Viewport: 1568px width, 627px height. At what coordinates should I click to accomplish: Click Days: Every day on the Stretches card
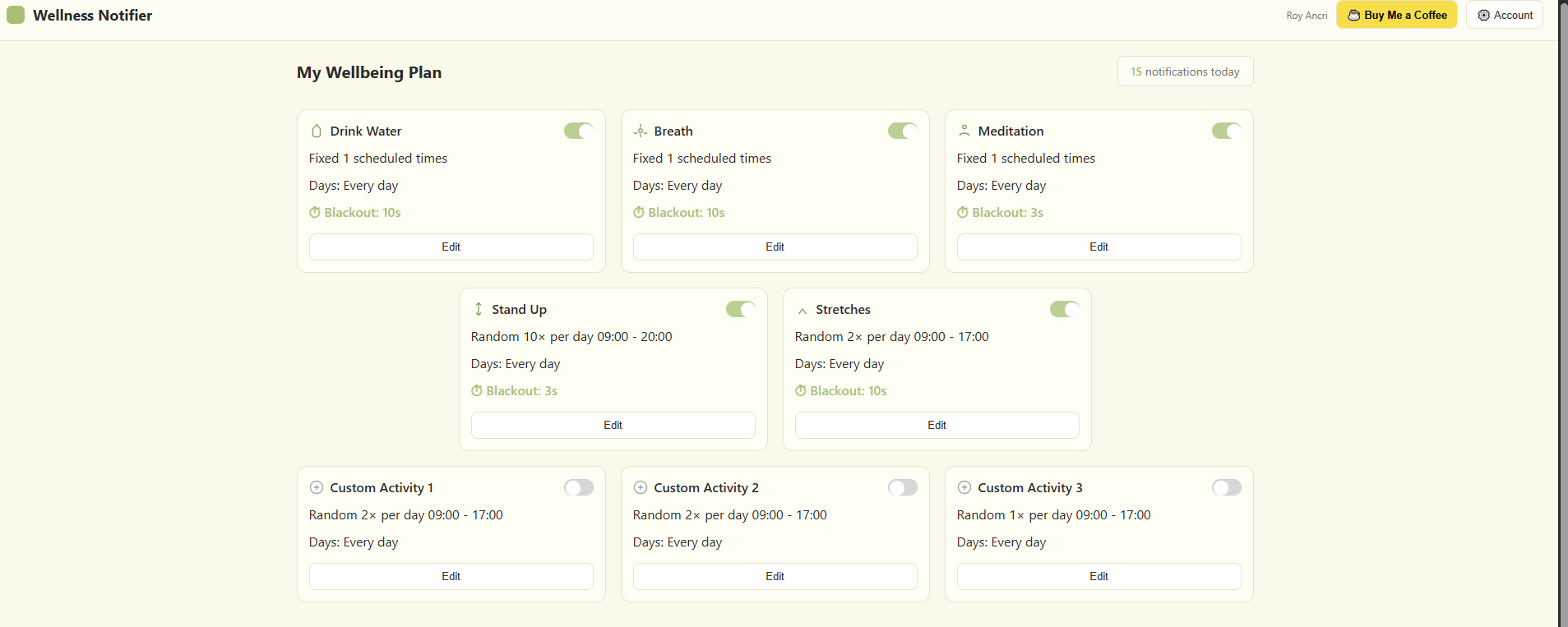840,364
